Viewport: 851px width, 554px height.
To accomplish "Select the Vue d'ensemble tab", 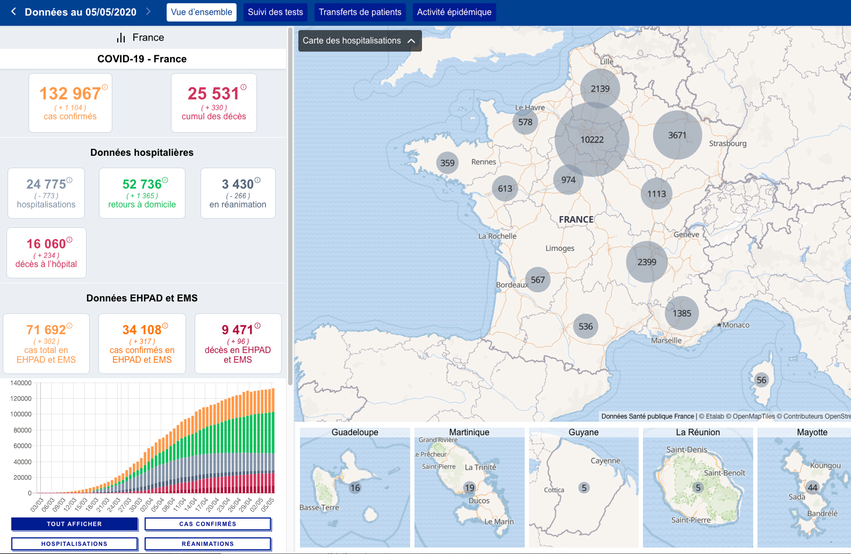I will 201,12.
